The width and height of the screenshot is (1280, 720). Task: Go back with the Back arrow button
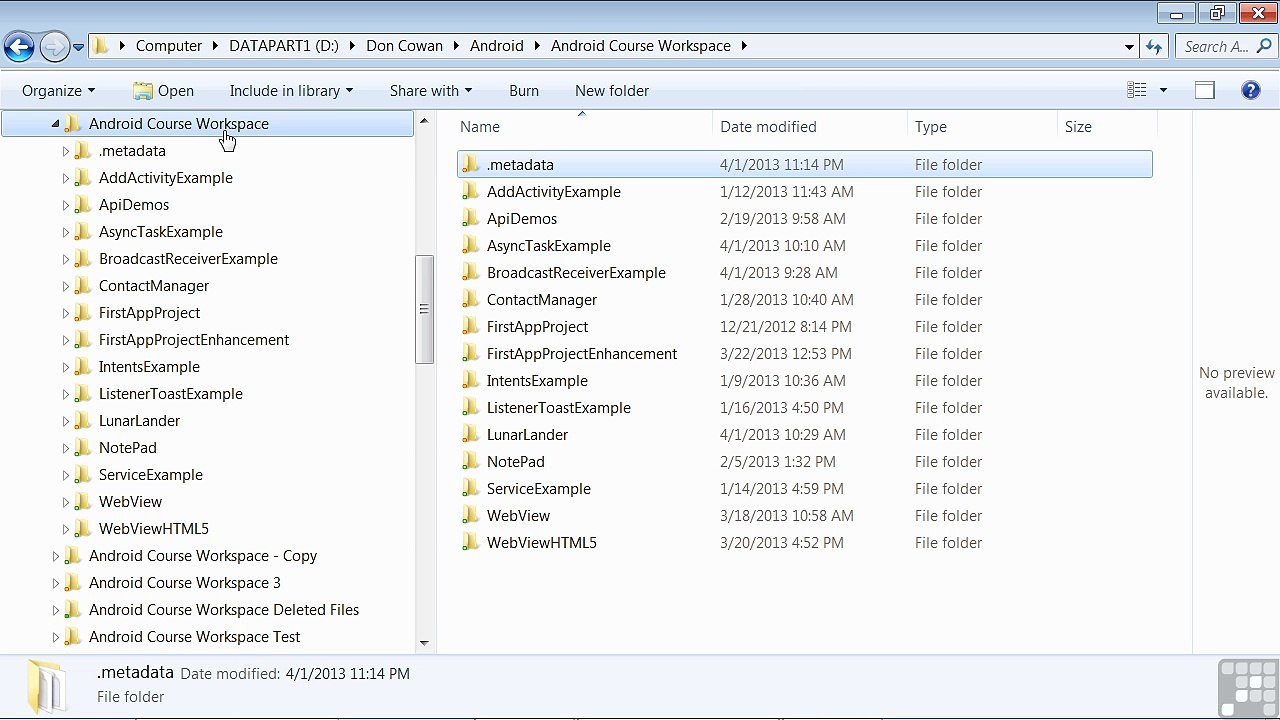19,46
